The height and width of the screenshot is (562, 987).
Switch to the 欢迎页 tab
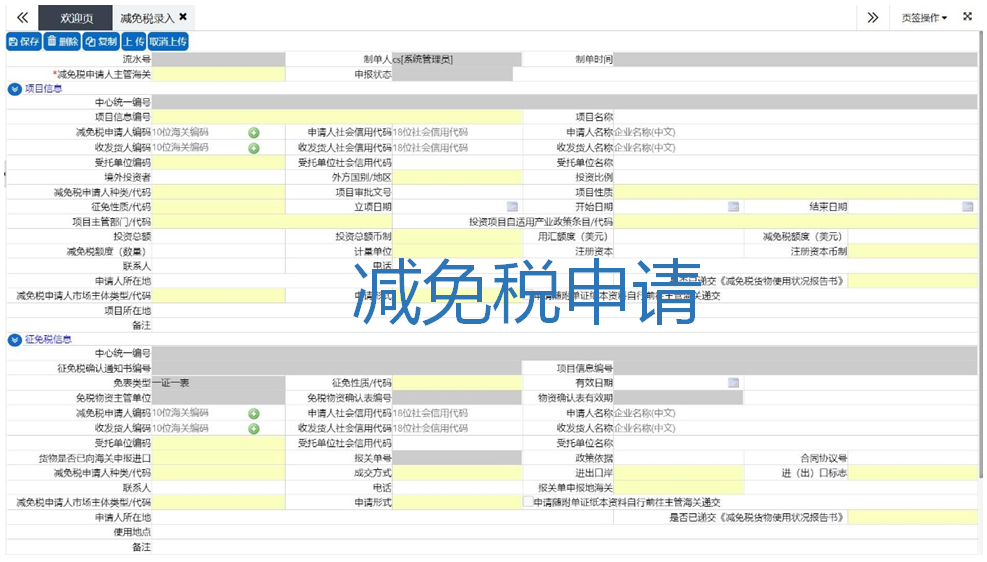[x=76, y=18]
